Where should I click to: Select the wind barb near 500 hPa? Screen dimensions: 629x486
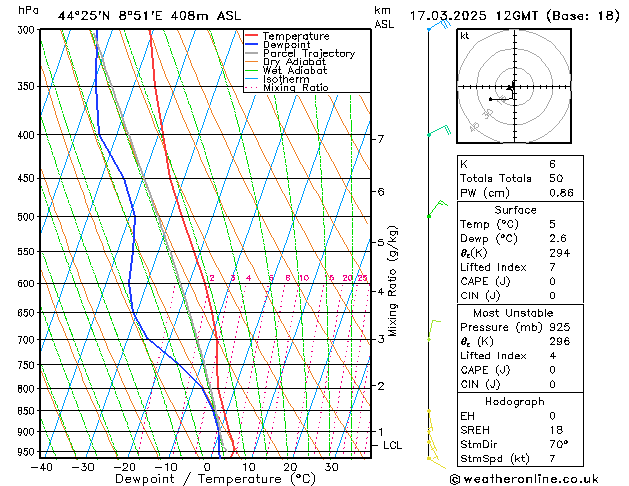435,208
